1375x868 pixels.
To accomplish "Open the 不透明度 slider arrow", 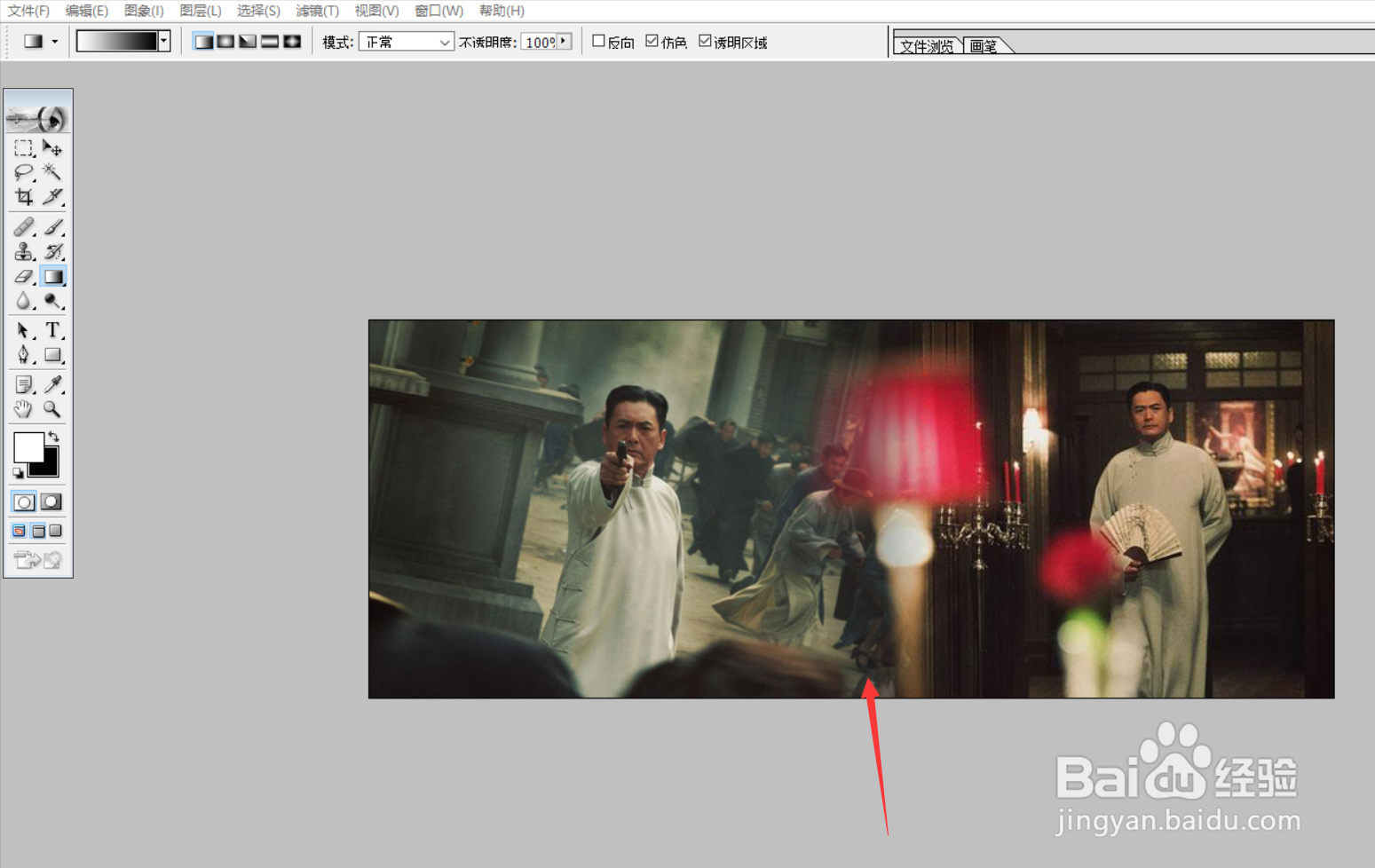I will coord(564,41).
